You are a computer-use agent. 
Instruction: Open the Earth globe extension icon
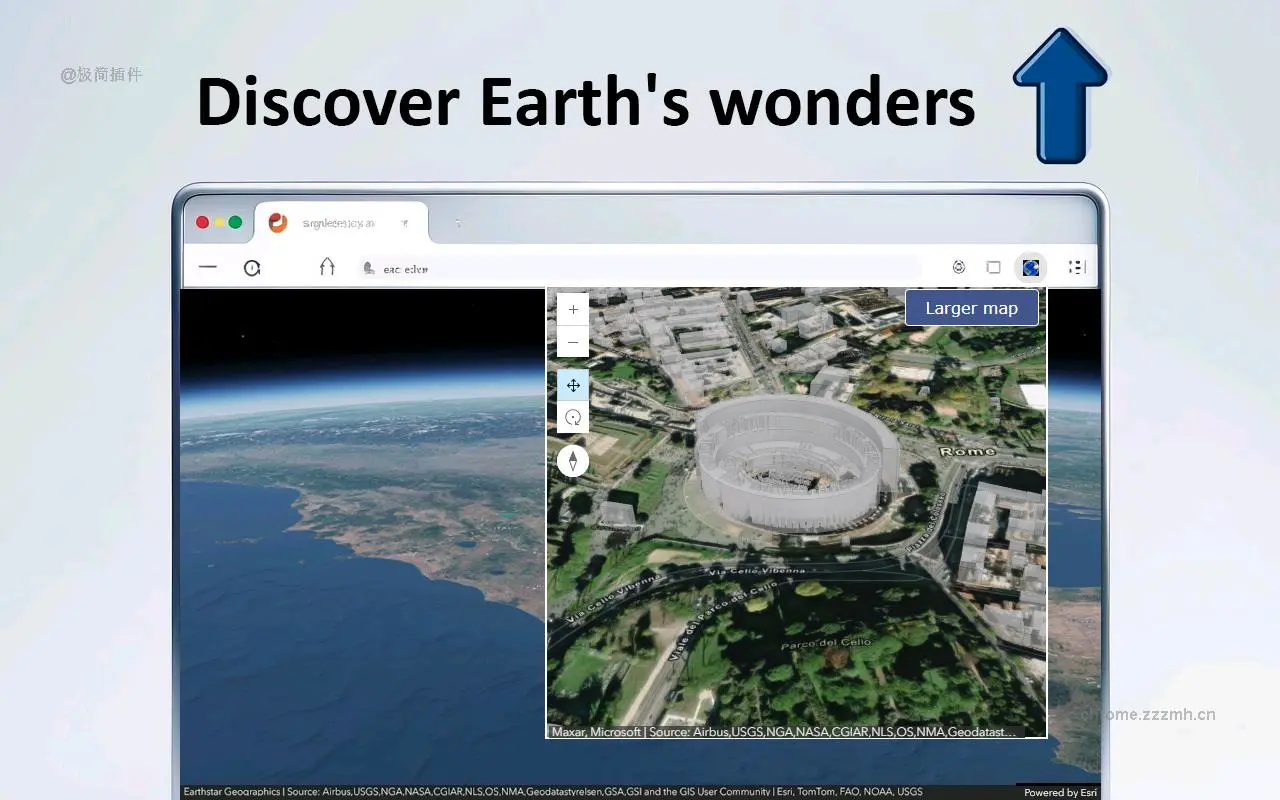click(x=1030, y=267)
